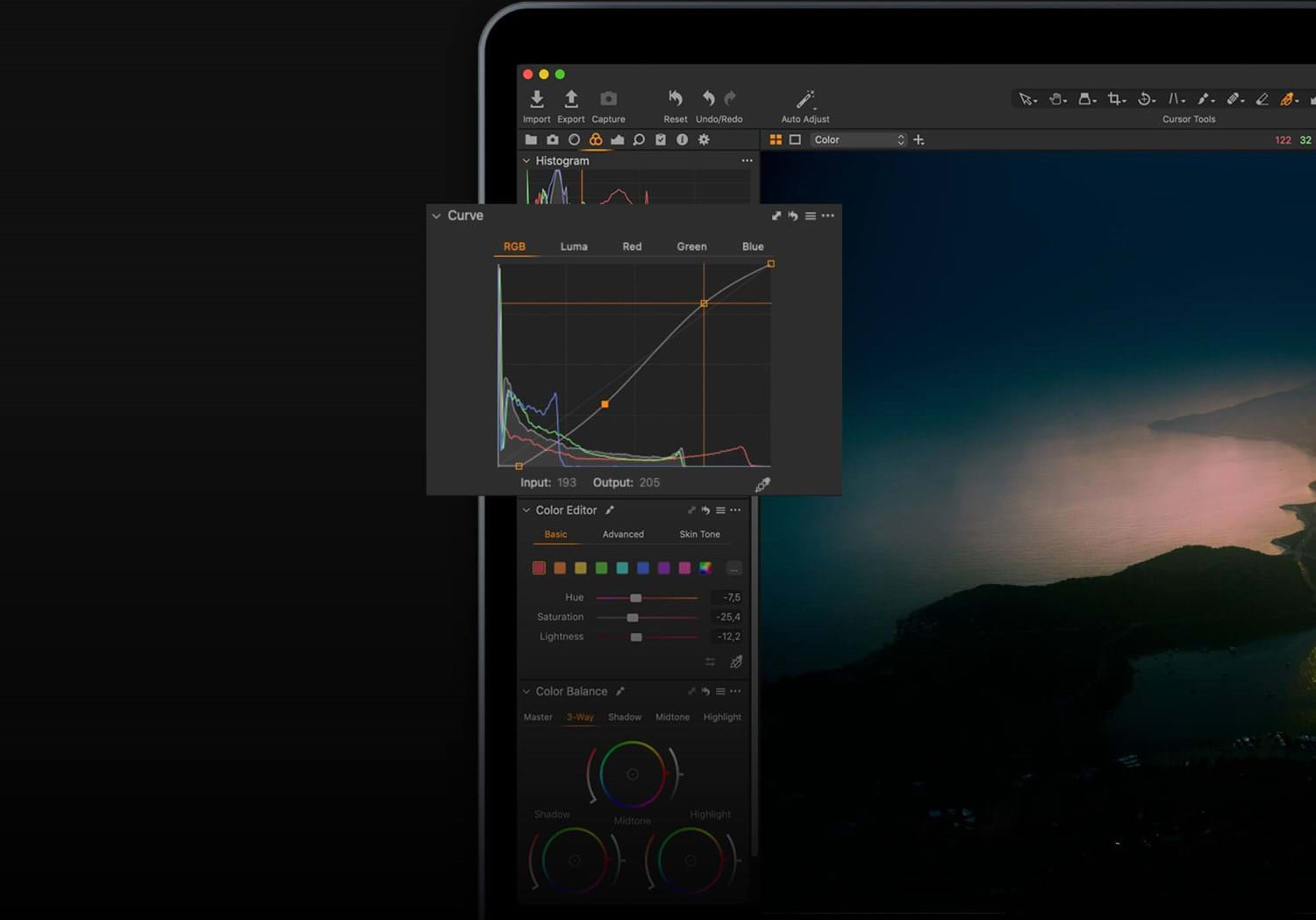Click the color picker below the Lightness slider
The image size is (1316, 920).
(x=736, y=661)
